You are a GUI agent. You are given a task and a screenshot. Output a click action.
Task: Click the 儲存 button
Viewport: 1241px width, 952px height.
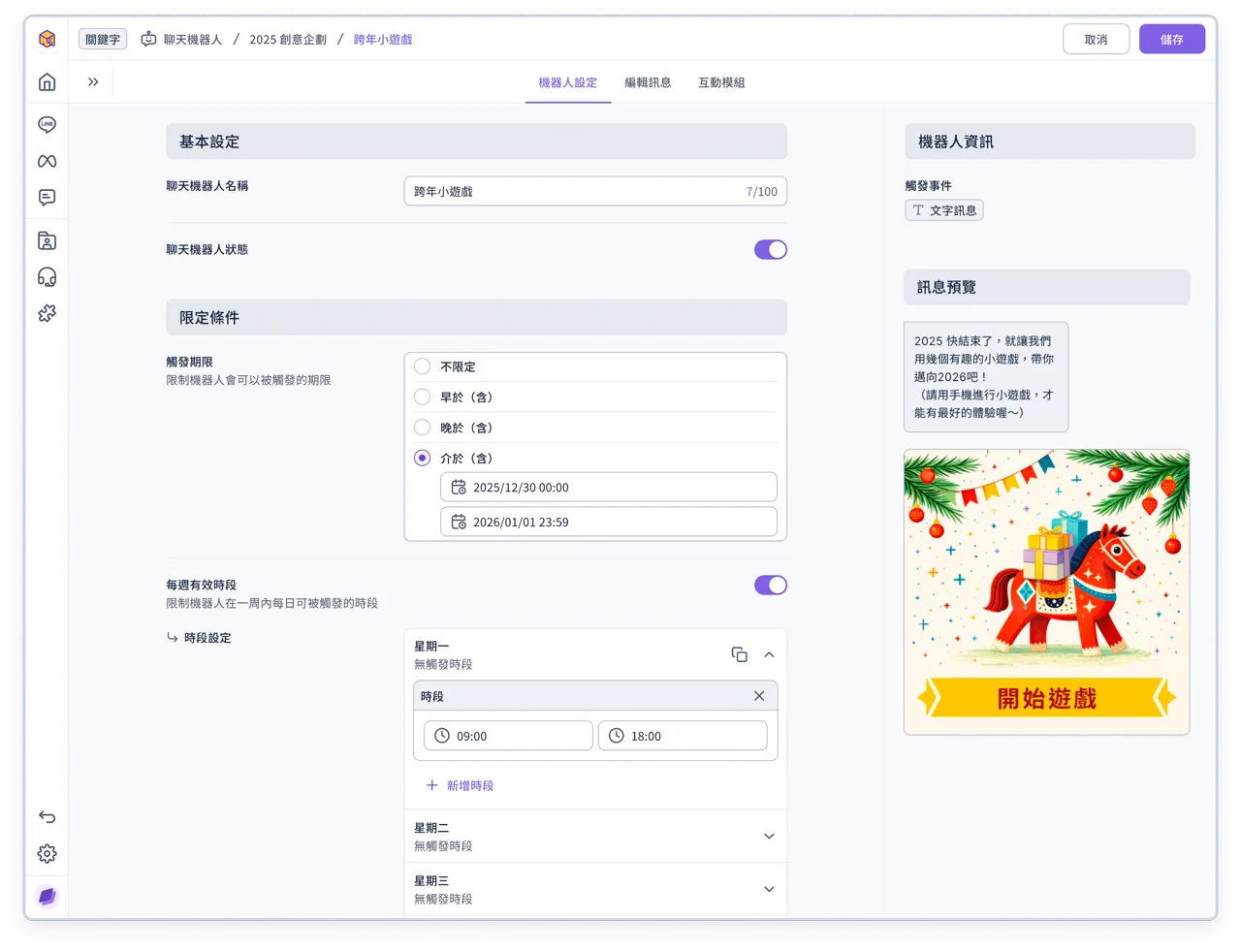point(1172,40)
